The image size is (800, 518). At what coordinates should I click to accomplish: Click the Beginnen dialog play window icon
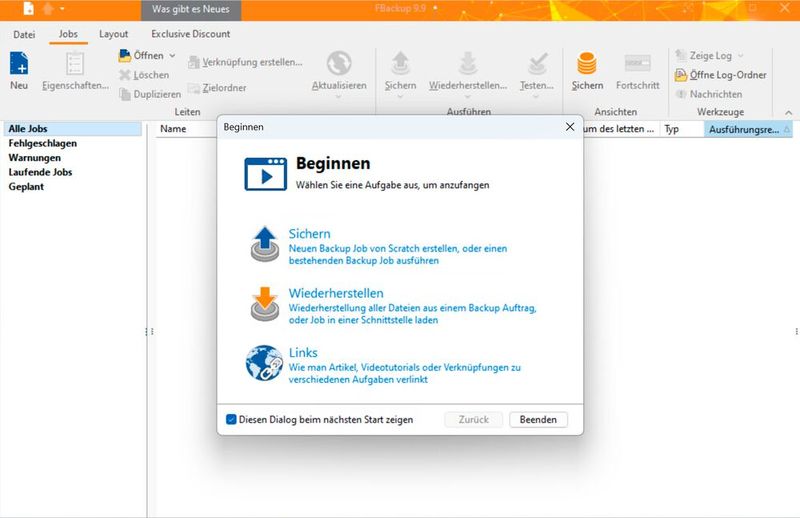[x=265, y=174]
